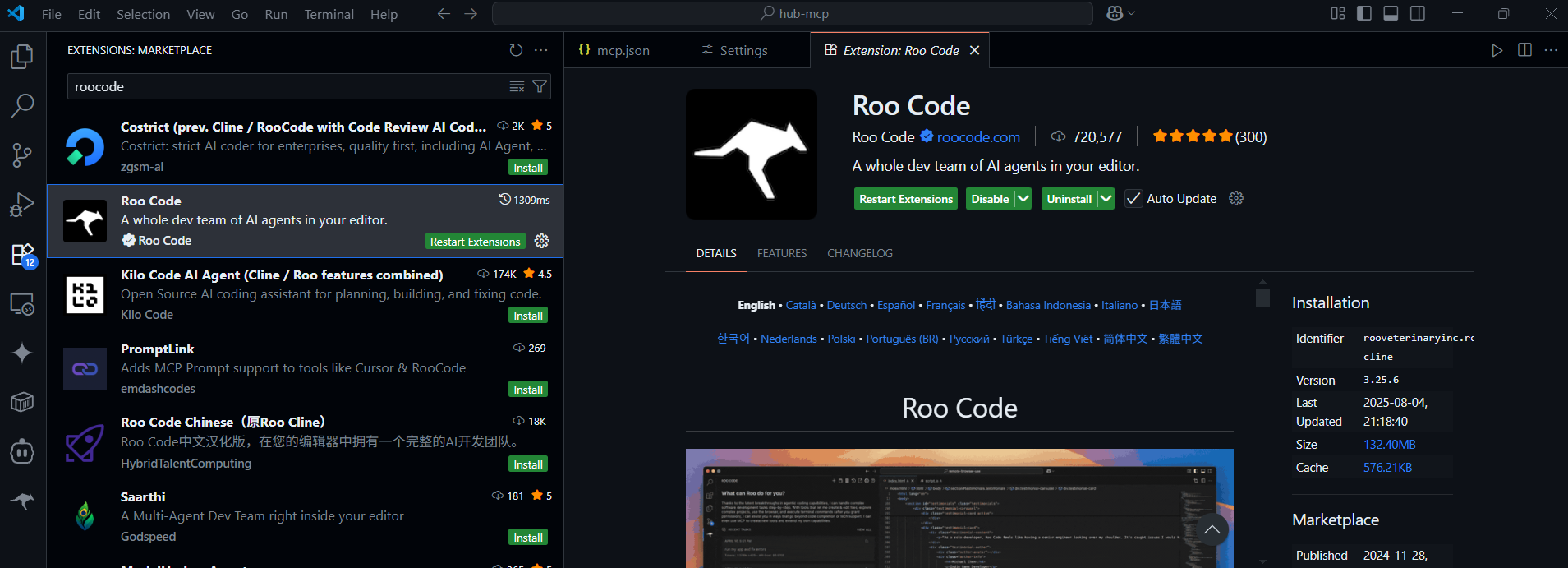
Task: Open the Terminal menu
Action: point(329,14)
